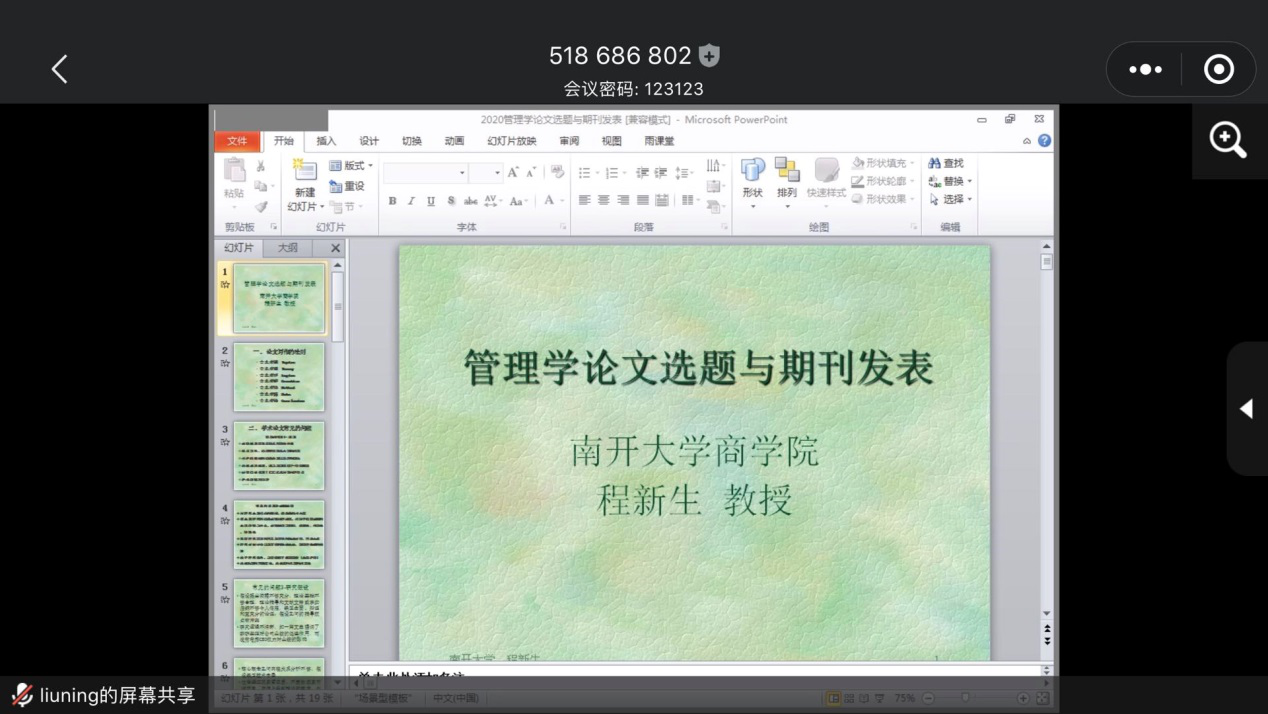Open the three-dots more options menu

[1145, 69]
